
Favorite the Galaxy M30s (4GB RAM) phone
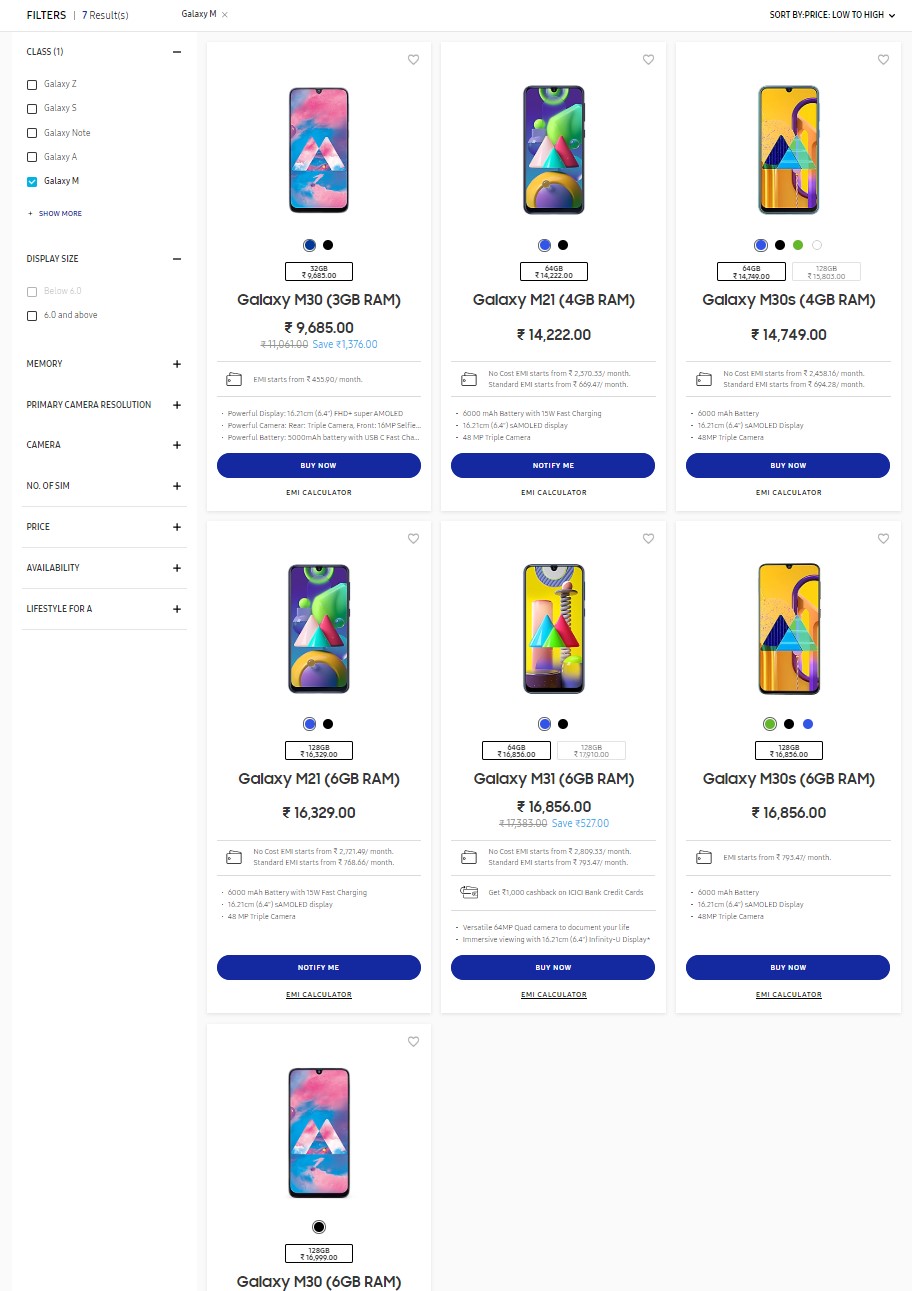pyautogui.click(x=883, y=60)
